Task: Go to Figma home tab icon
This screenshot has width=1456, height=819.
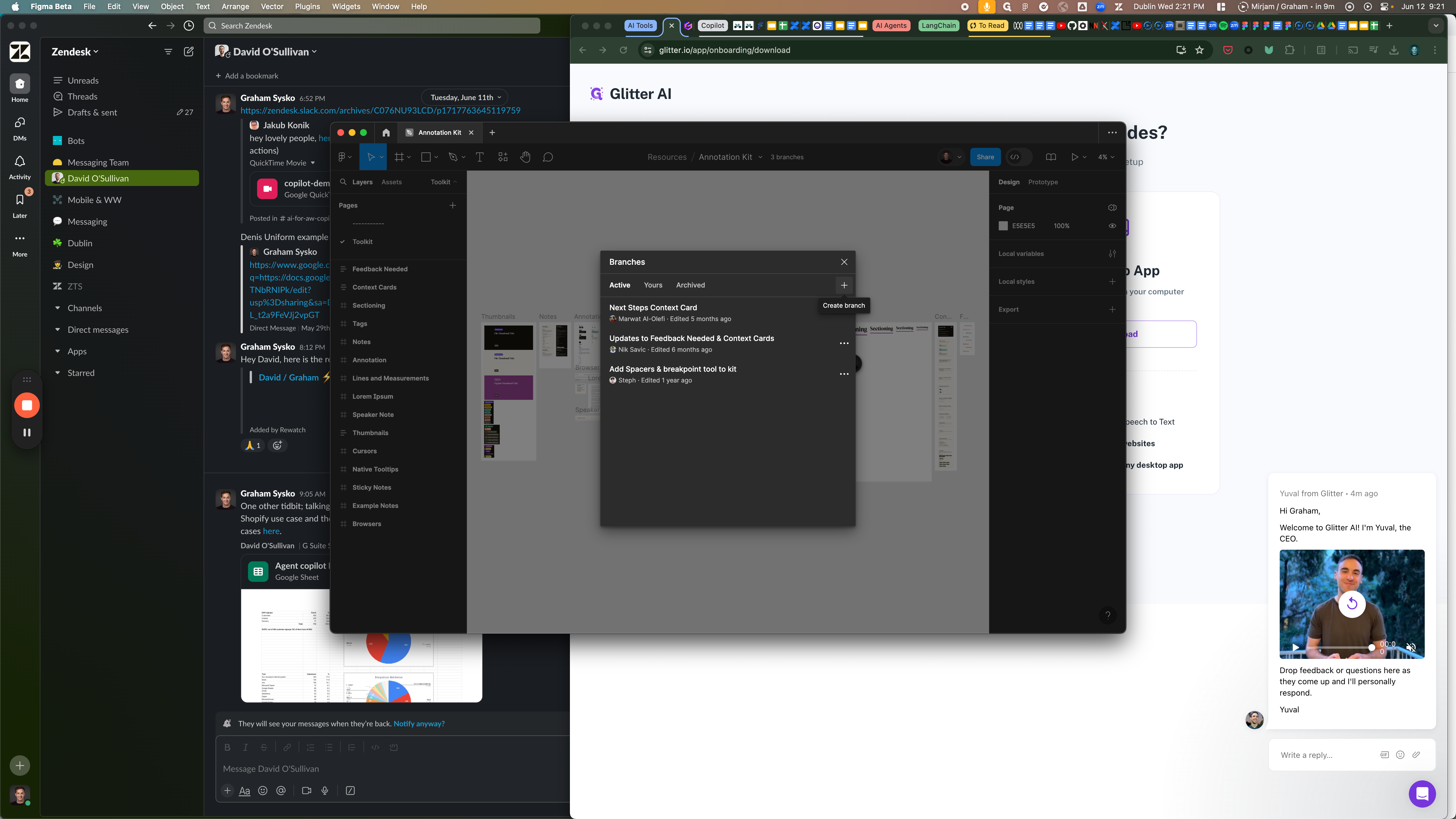Action: pyautogui.click(x=386, y=132)
